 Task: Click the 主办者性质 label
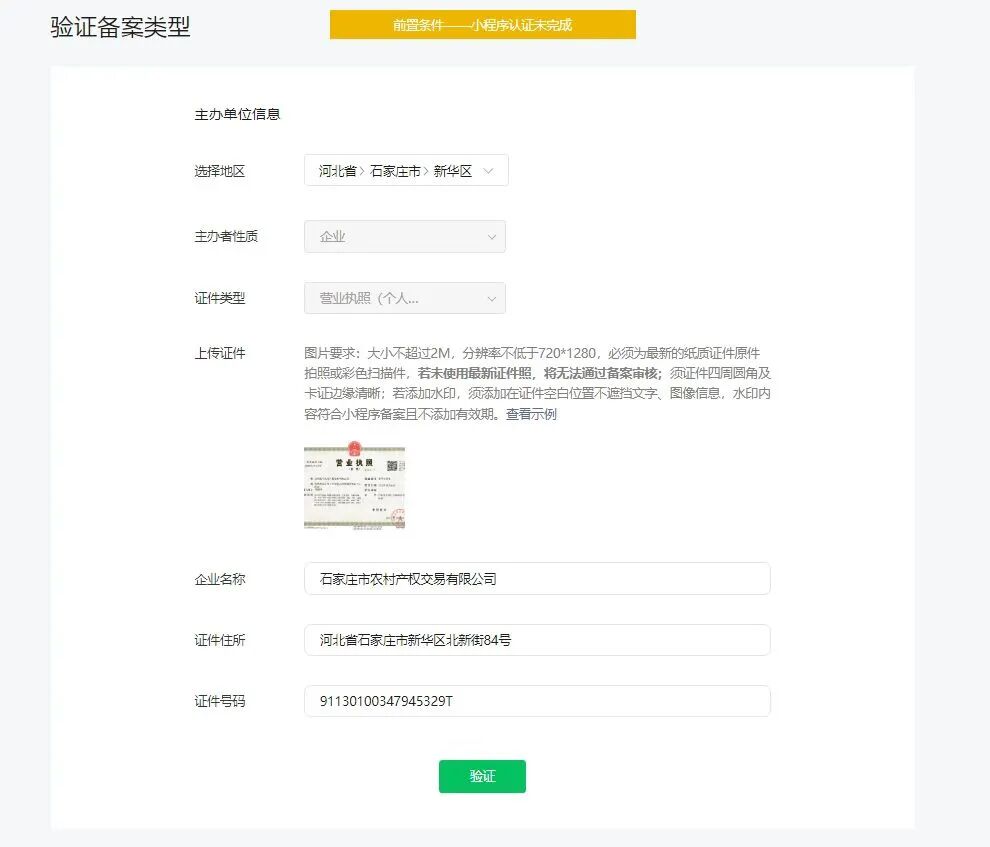pos(226,237)
